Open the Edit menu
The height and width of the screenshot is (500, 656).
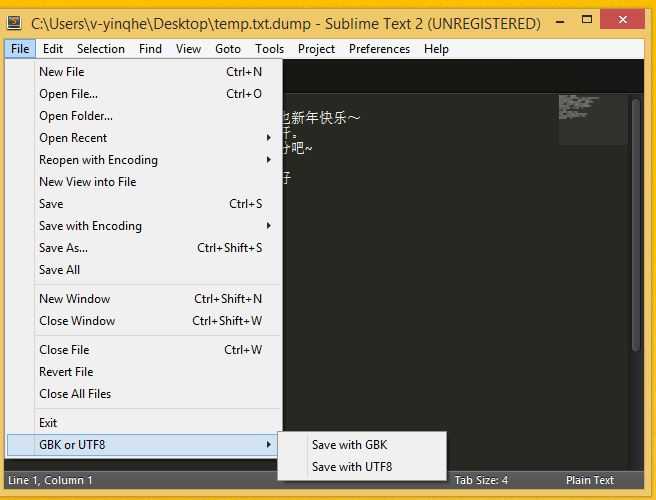pyautogui.click(x=53, y=49)
